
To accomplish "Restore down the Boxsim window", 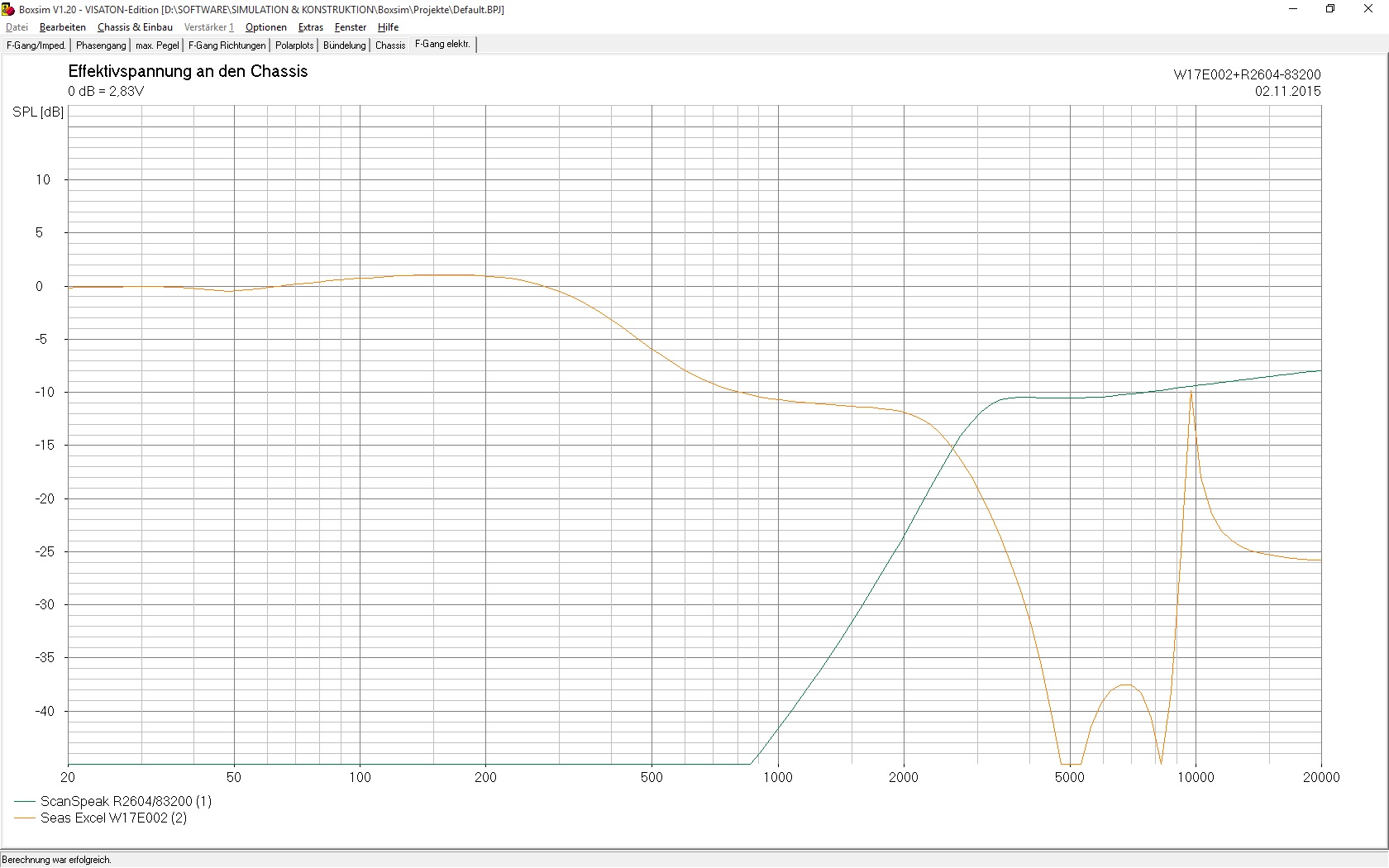I will tap(1330, 9).
